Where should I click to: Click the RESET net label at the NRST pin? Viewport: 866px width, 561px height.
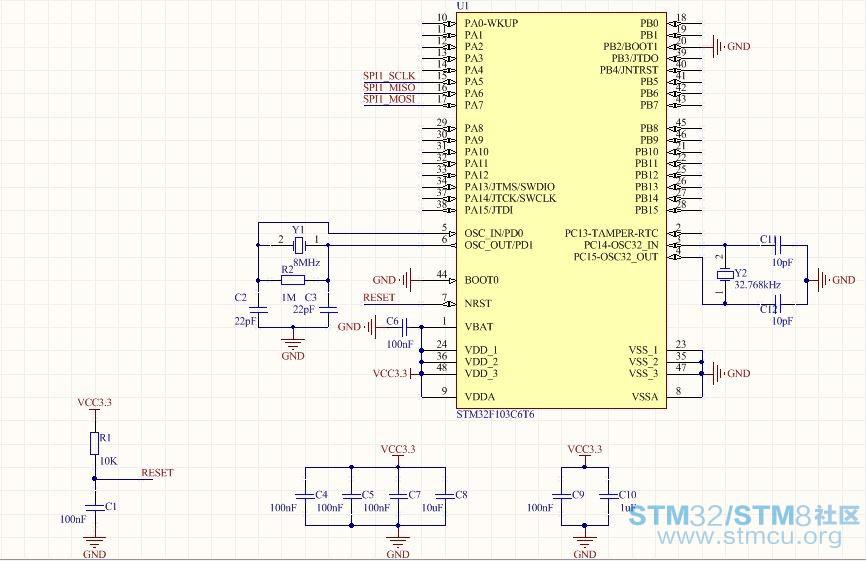tap(378, 297)
